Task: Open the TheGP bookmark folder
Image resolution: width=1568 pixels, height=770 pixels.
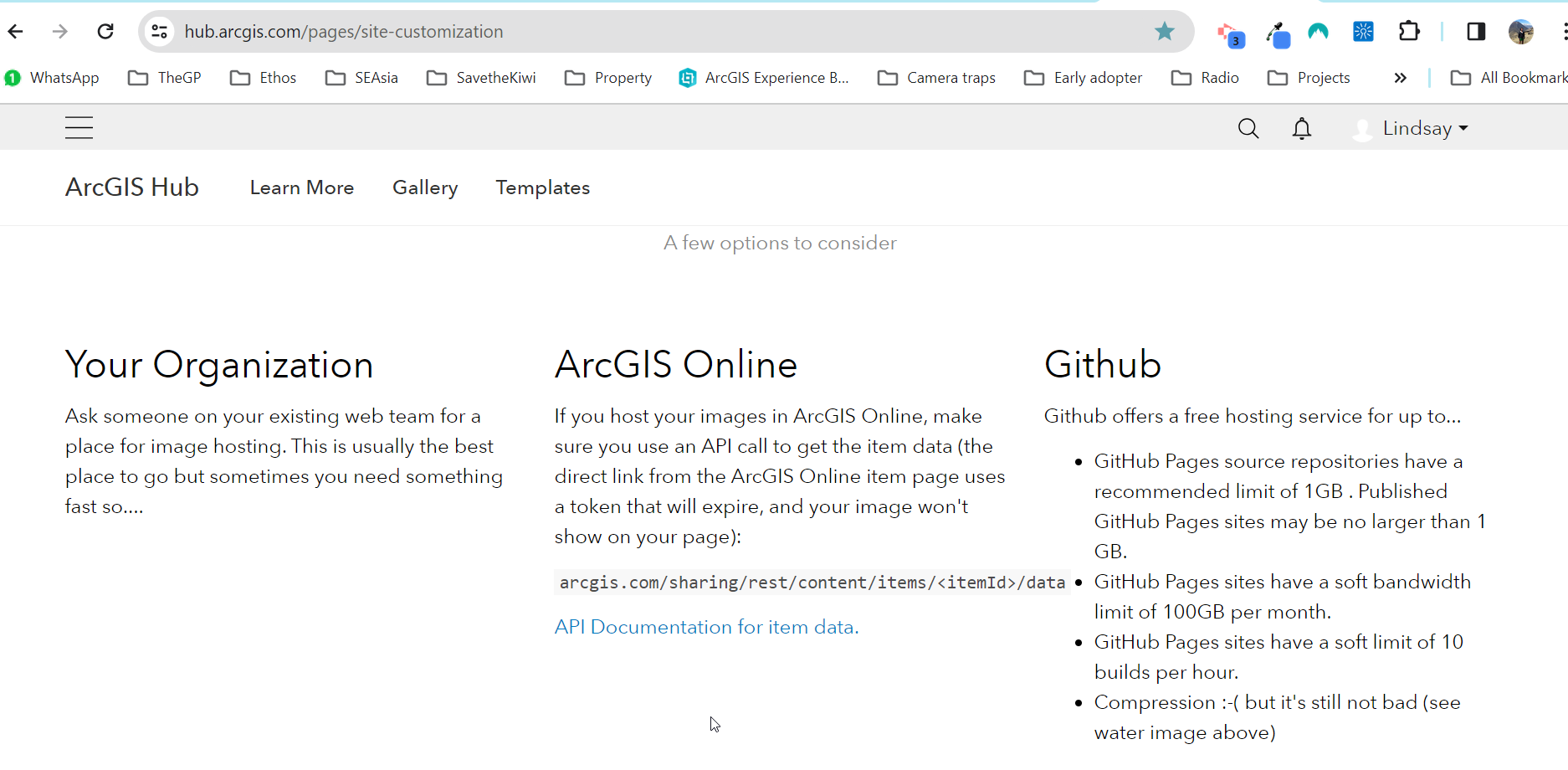Action: coord(165,78)
